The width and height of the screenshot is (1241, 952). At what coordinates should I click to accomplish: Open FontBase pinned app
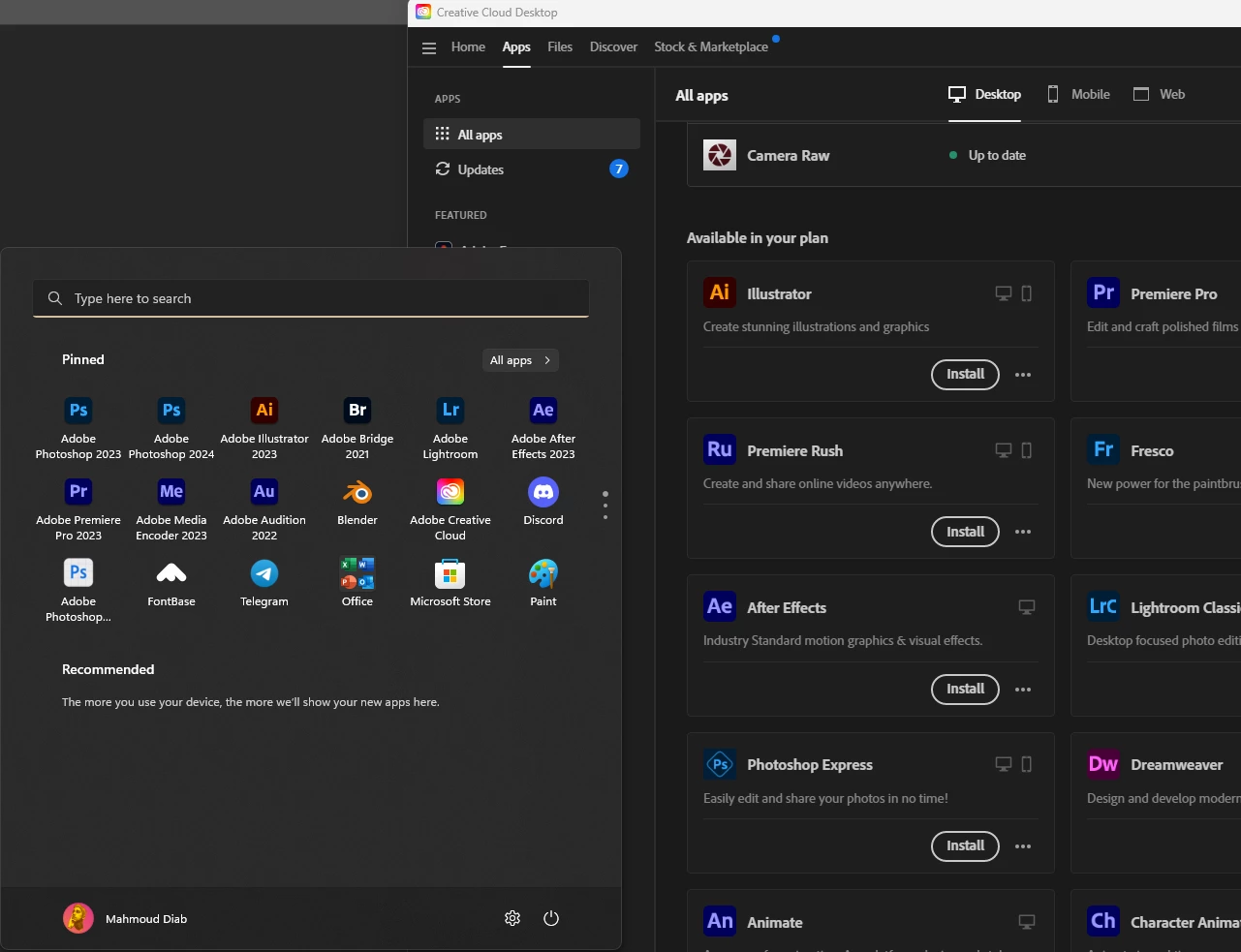[x=171, y=584]
